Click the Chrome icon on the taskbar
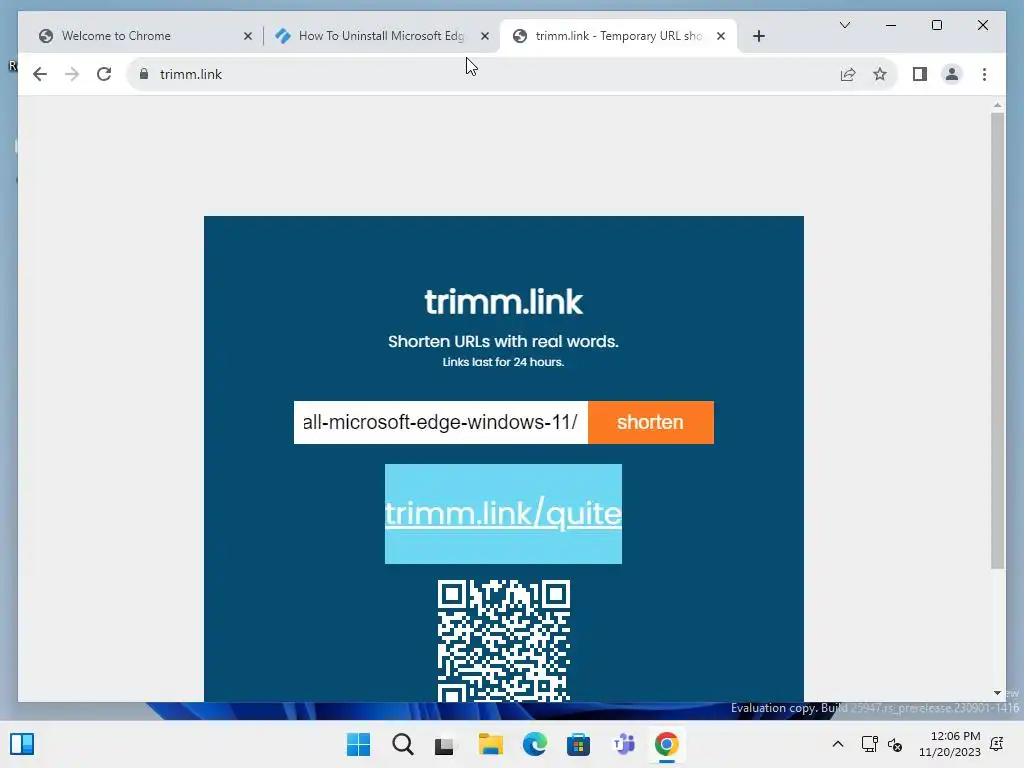 pyautogui.click(x=667, y=744)
